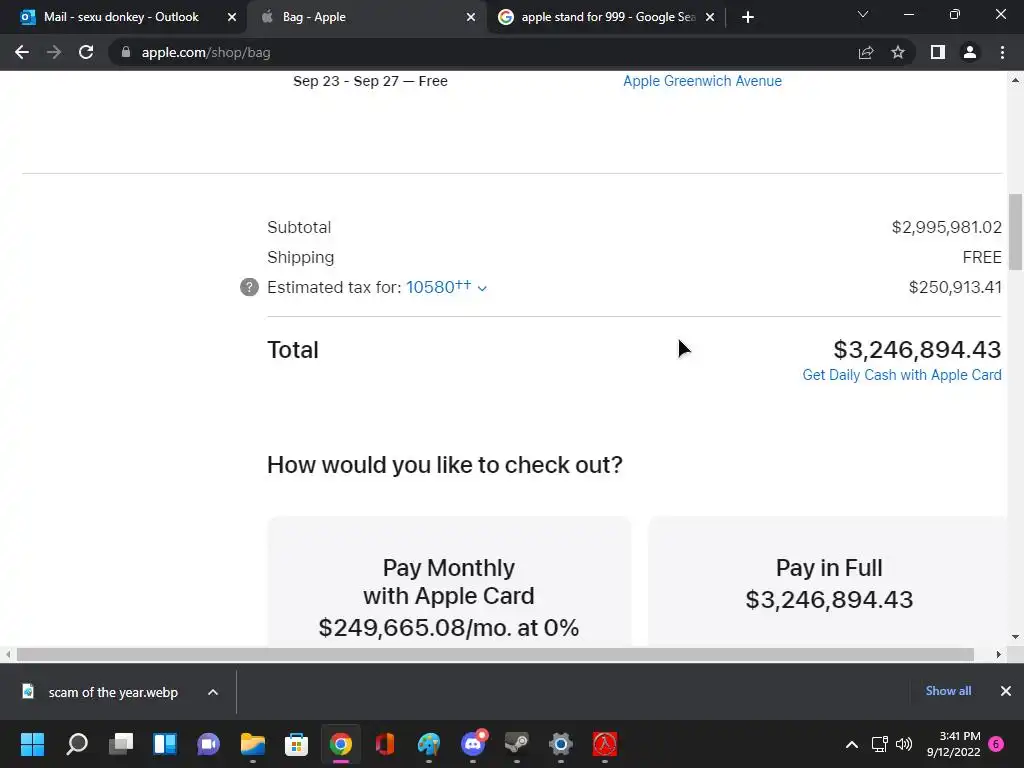The height and width of the screenshot is (768, 1024).
Task: Click scrollbar up arrow
Action: pos(1015,80)
